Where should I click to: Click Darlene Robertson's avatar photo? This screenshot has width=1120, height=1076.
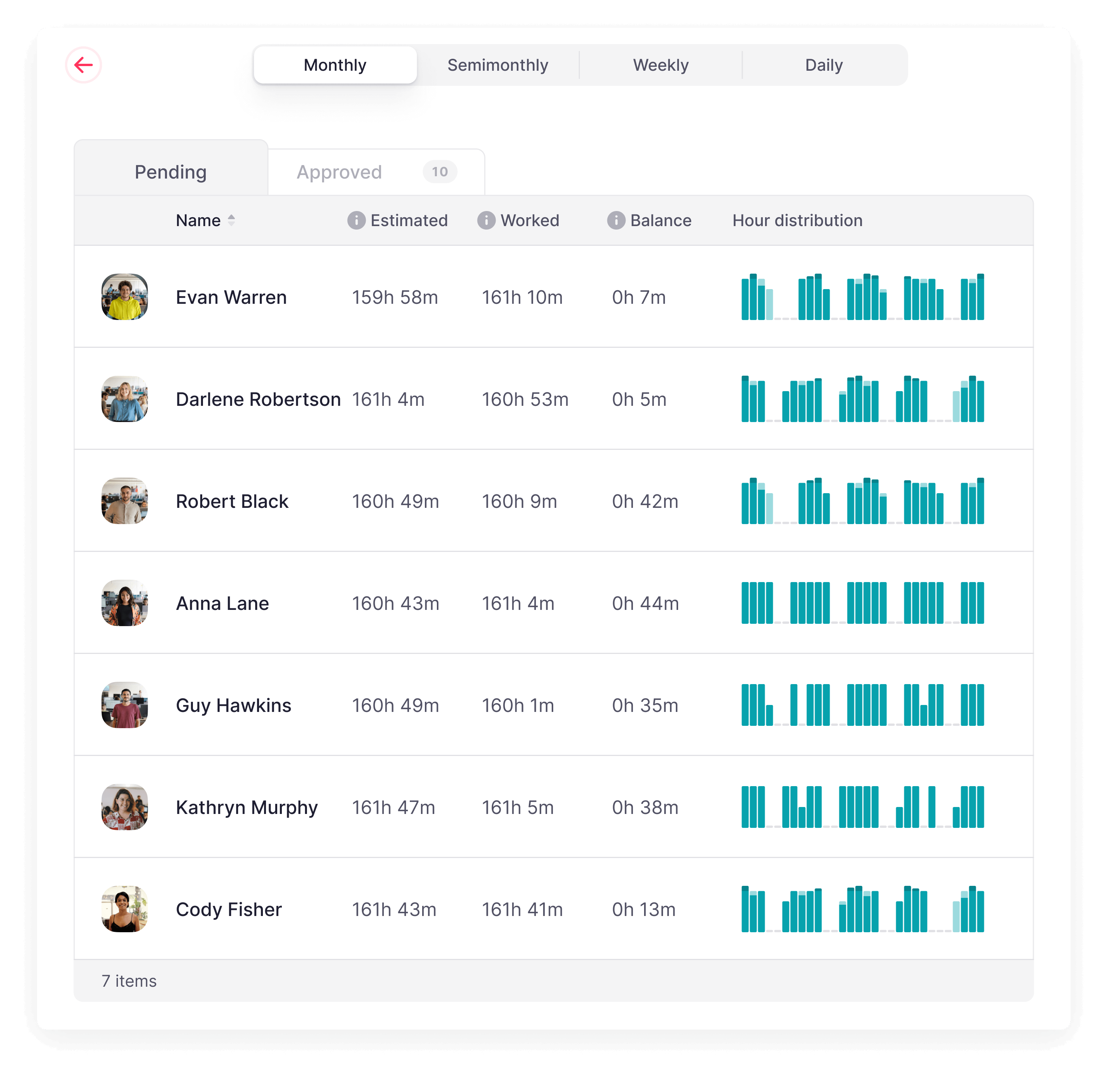(x=124, y=399)
